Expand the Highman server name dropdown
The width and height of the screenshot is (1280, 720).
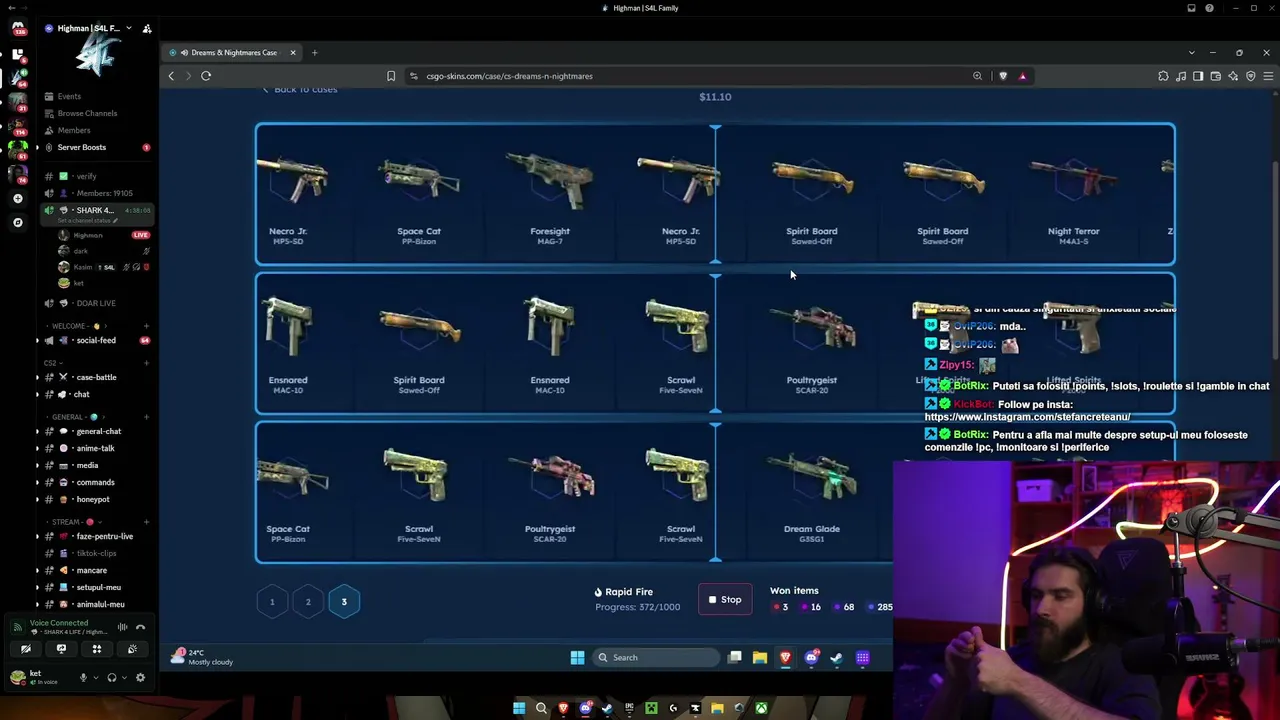[x=129, y=28]
